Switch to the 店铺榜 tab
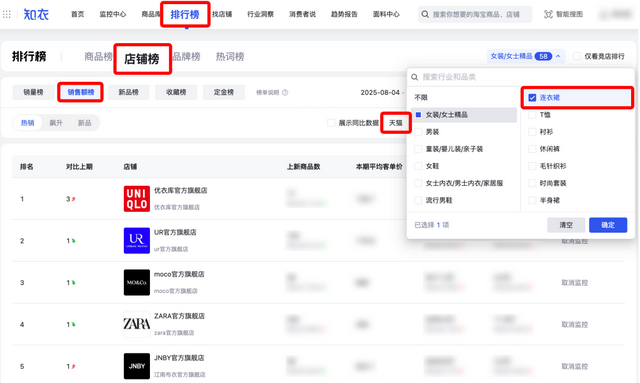Image resolution: width=640 pixels, height=383 pixels. click(x=142, y=59)
